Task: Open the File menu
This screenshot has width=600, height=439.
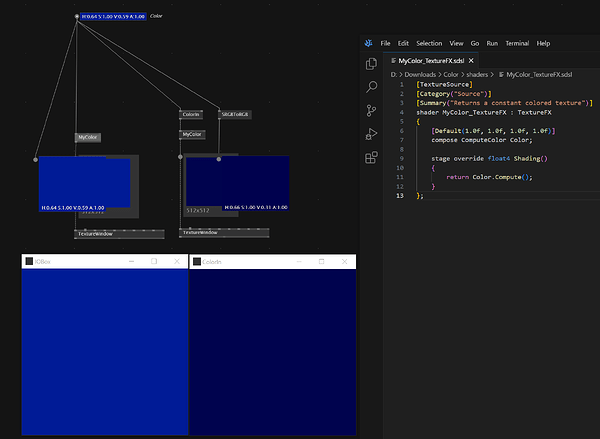Action: point(385,43)
